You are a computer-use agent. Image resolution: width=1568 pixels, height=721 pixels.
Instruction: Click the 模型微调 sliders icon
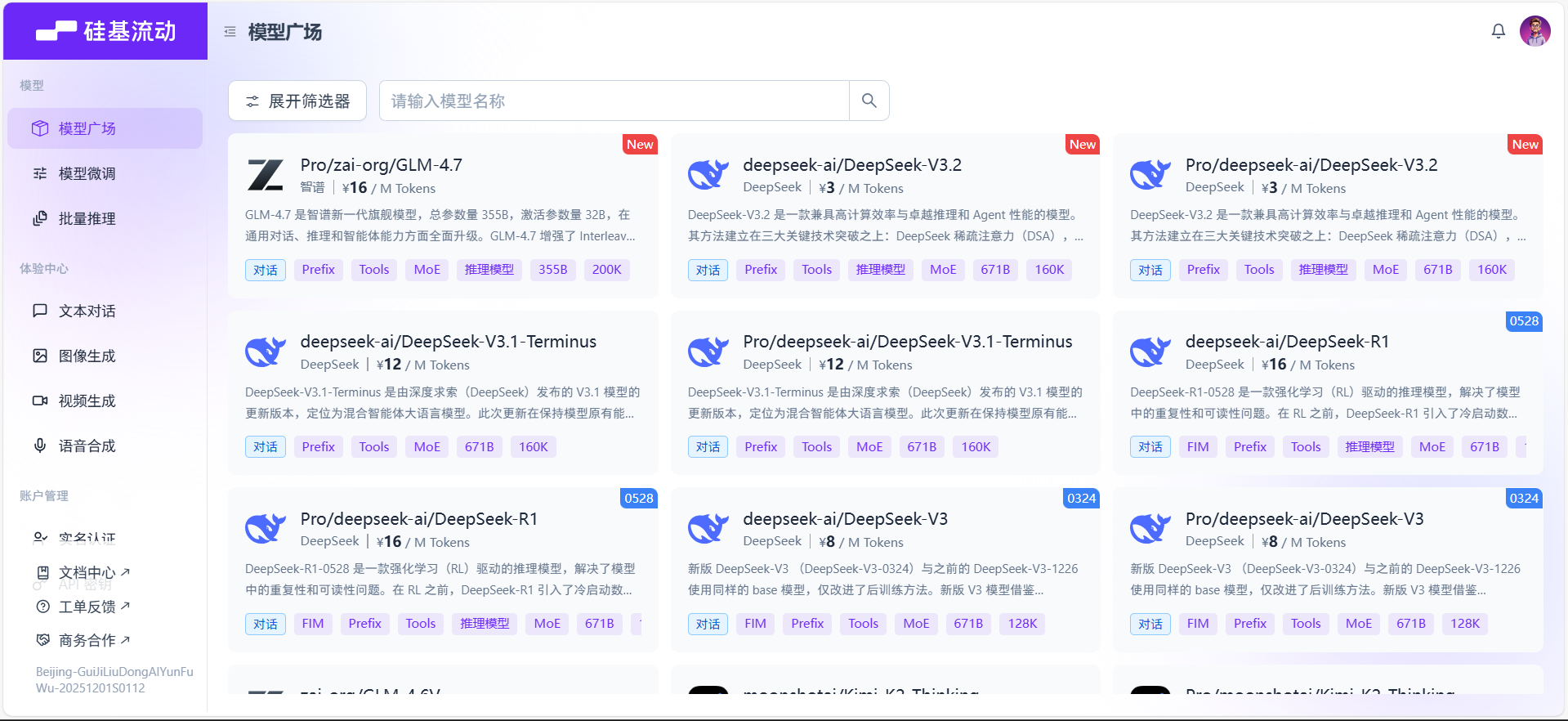[40, 173]
